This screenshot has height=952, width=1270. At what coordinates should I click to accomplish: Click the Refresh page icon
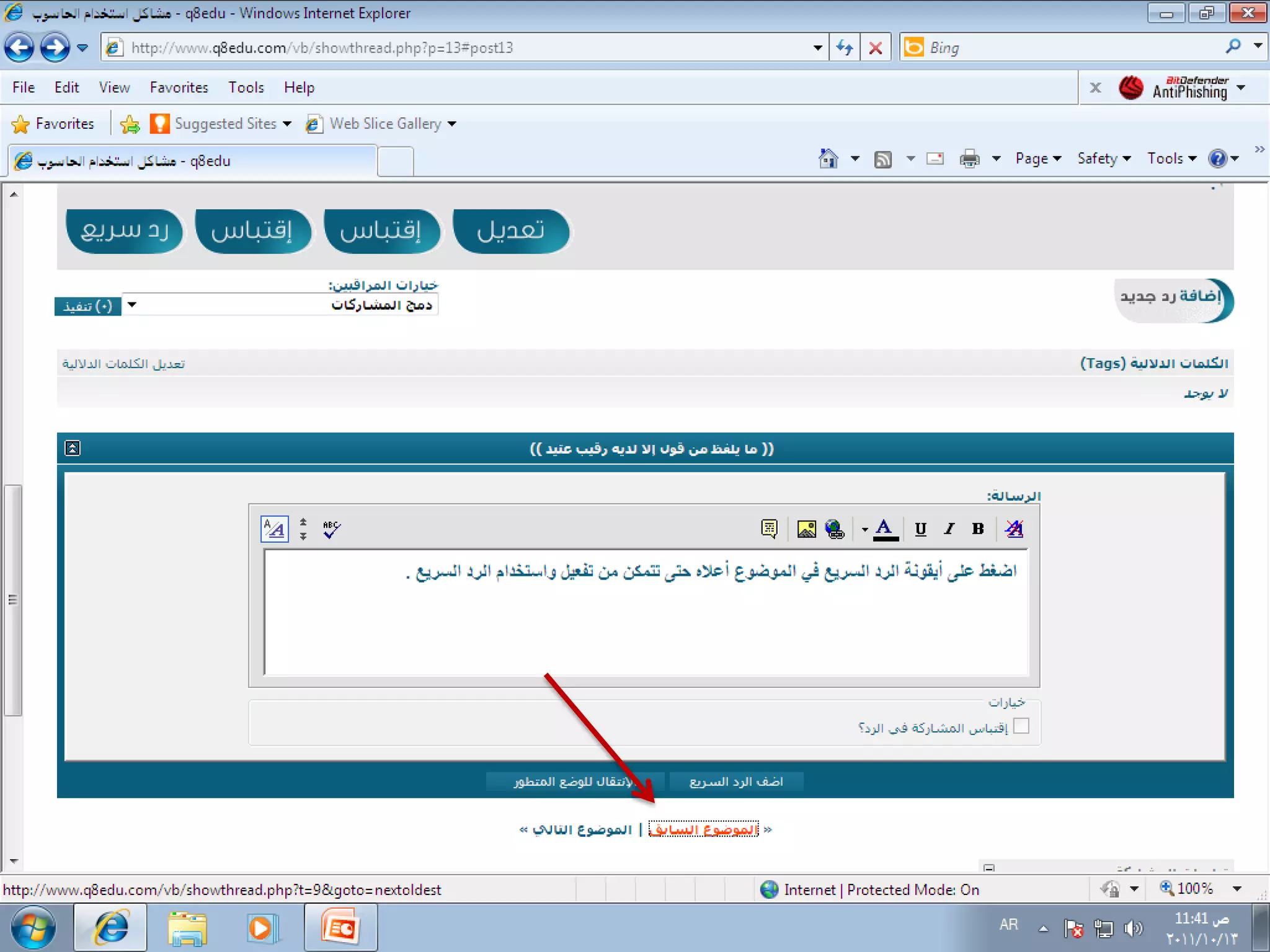(844, 47)
